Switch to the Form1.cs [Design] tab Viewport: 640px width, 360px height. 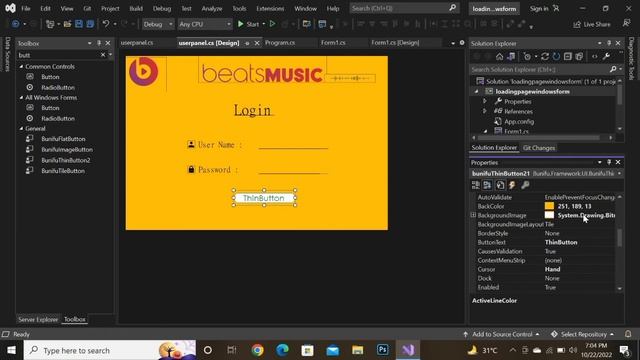(395, 42)
